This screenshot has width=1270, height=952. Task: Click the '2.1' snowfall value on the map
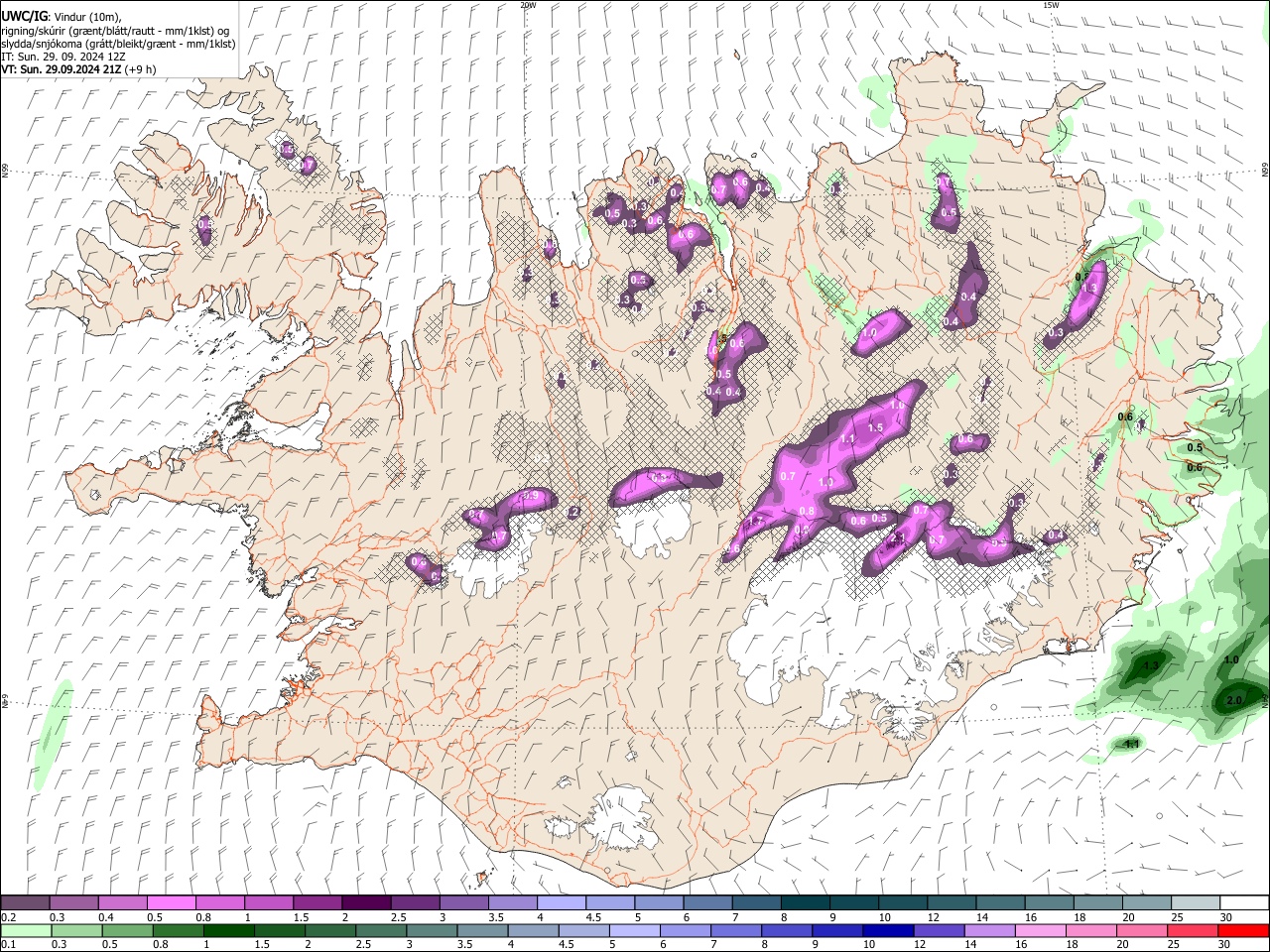[898, 537]
